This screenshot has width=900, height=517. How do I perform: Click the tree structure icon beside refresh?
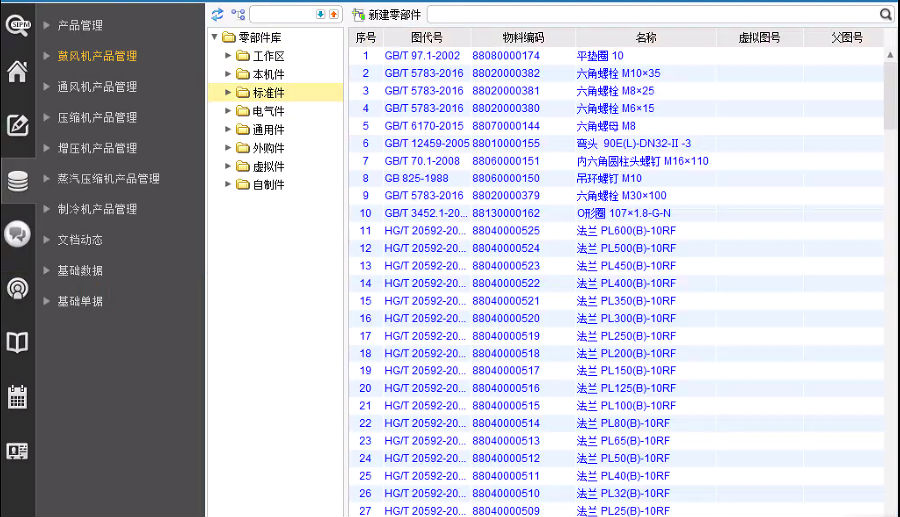(x=238, y=15)
